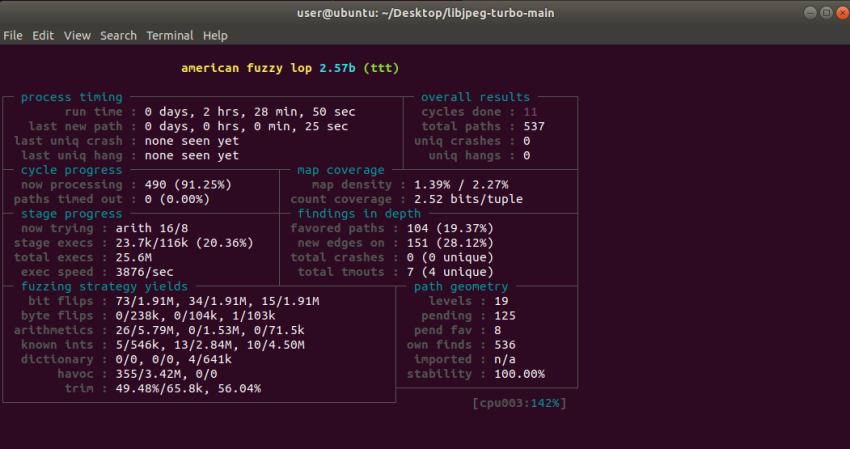Viewport: 850px width, 449px height.
Task: Click paths timed out value '0 (0.00%)'
Action: click(177, 199)
